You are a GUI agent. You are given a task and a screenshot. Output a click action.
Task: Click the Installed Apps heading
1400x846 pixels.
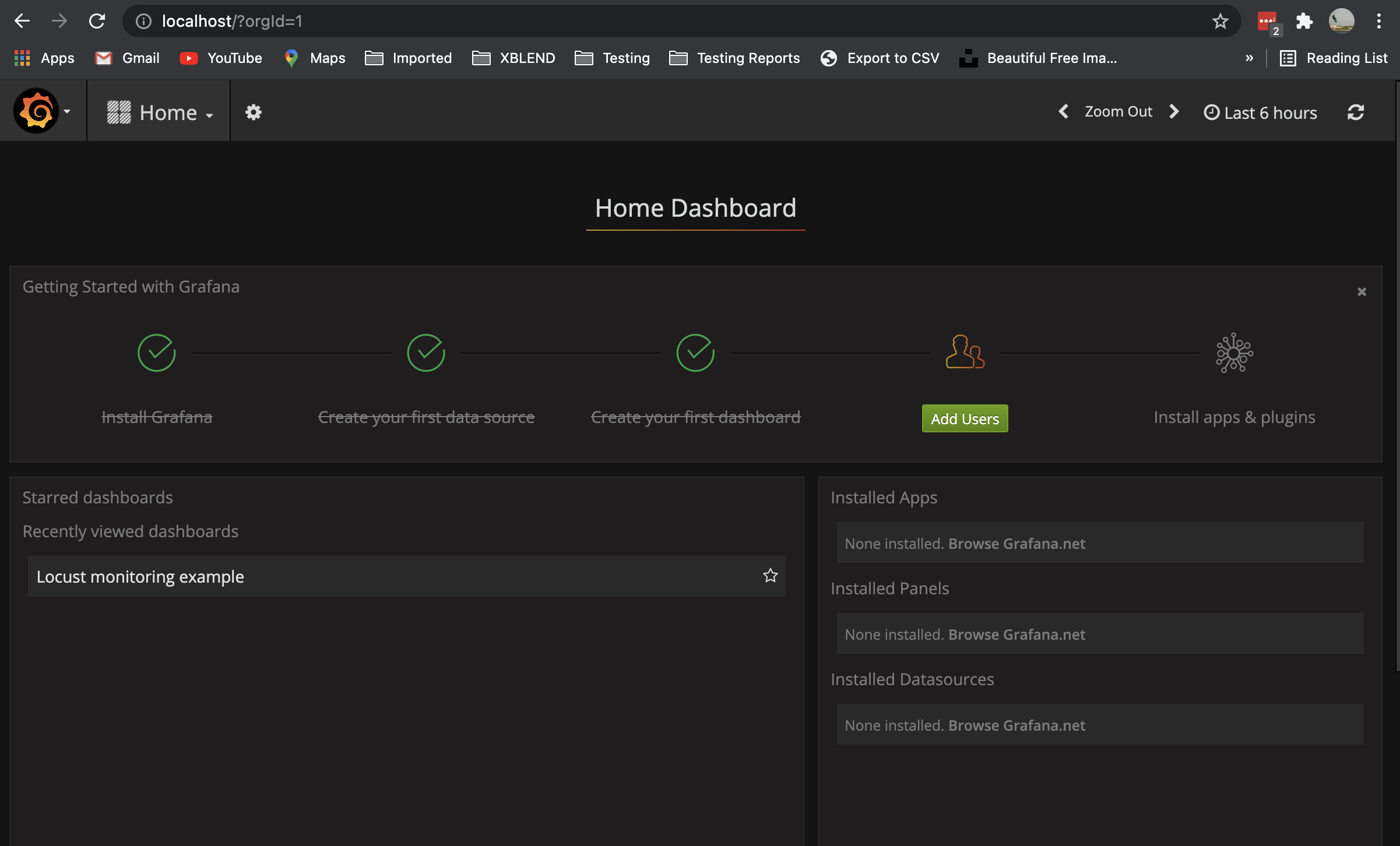click(x=884, y=498)
